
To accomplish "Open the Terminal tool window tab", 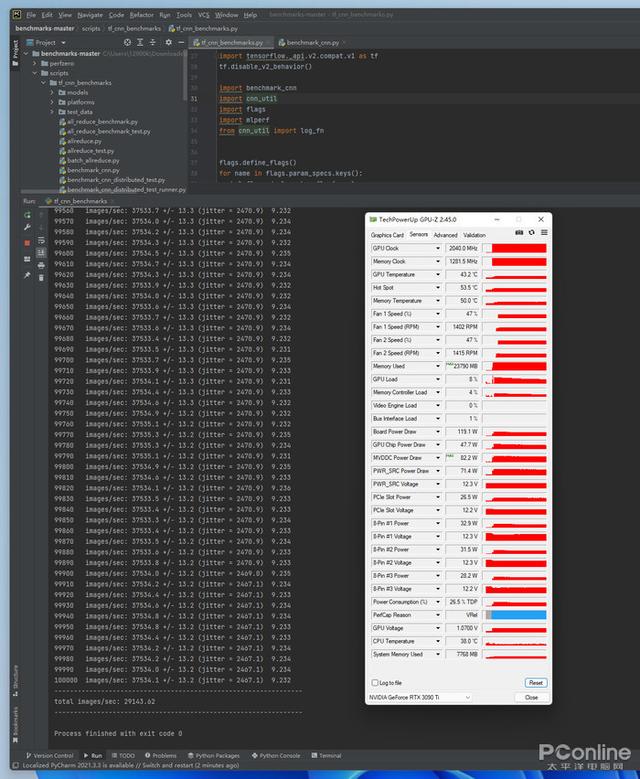I will [x=326, y=756].
